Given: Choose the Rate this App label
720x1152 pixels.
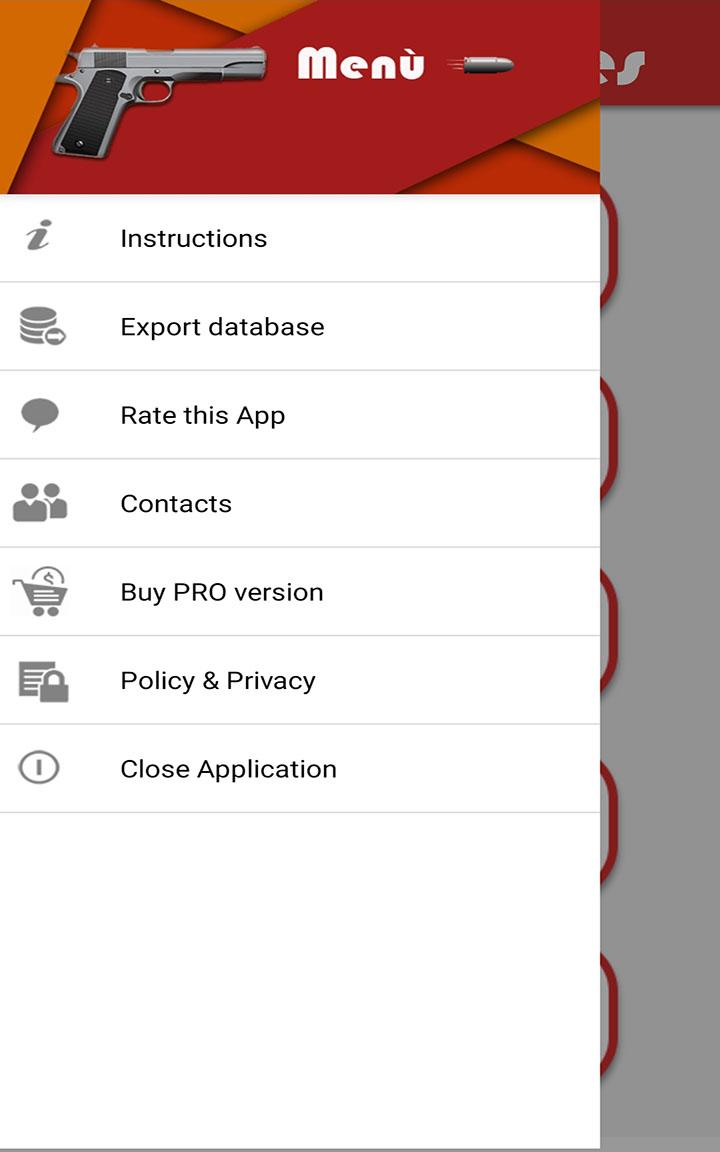Looking at the screenshot, I should (202, 415).
